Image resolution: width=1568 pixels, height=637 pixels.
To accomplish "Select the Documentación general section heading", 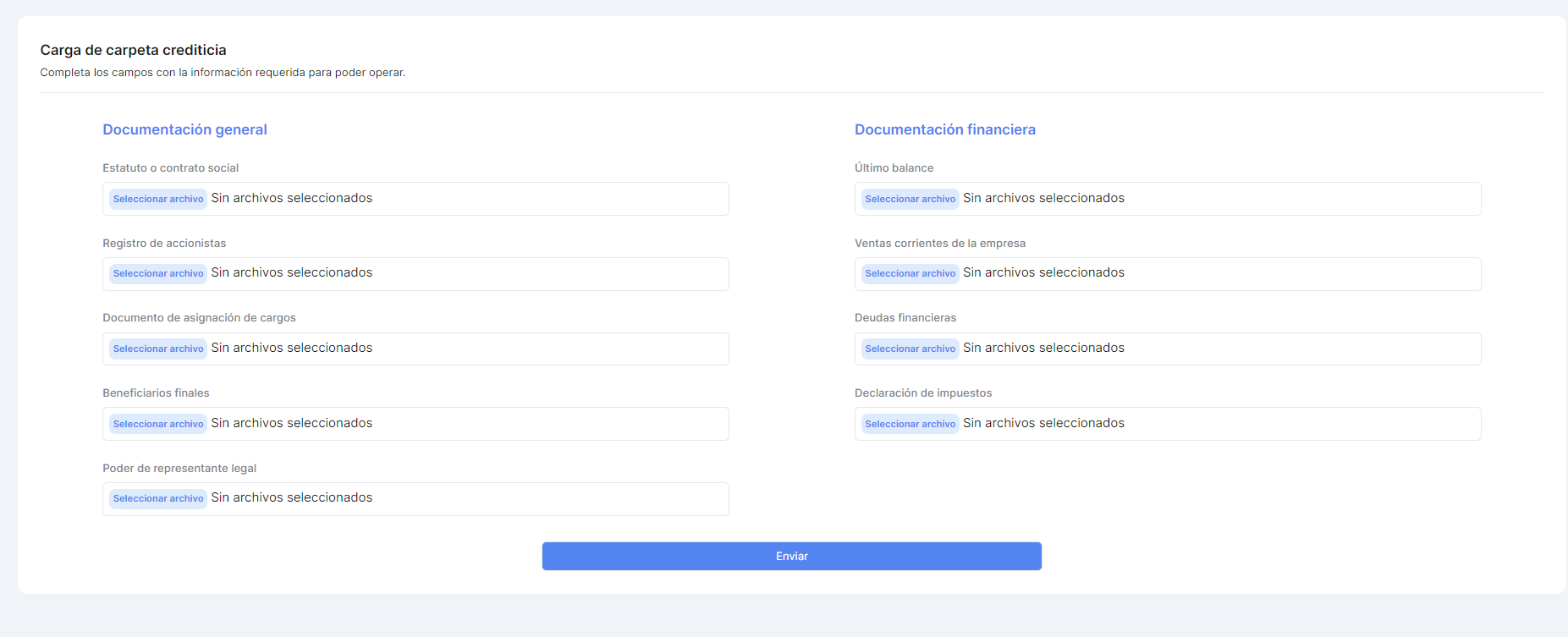I will pyautogui.click(x=184, y=129).
